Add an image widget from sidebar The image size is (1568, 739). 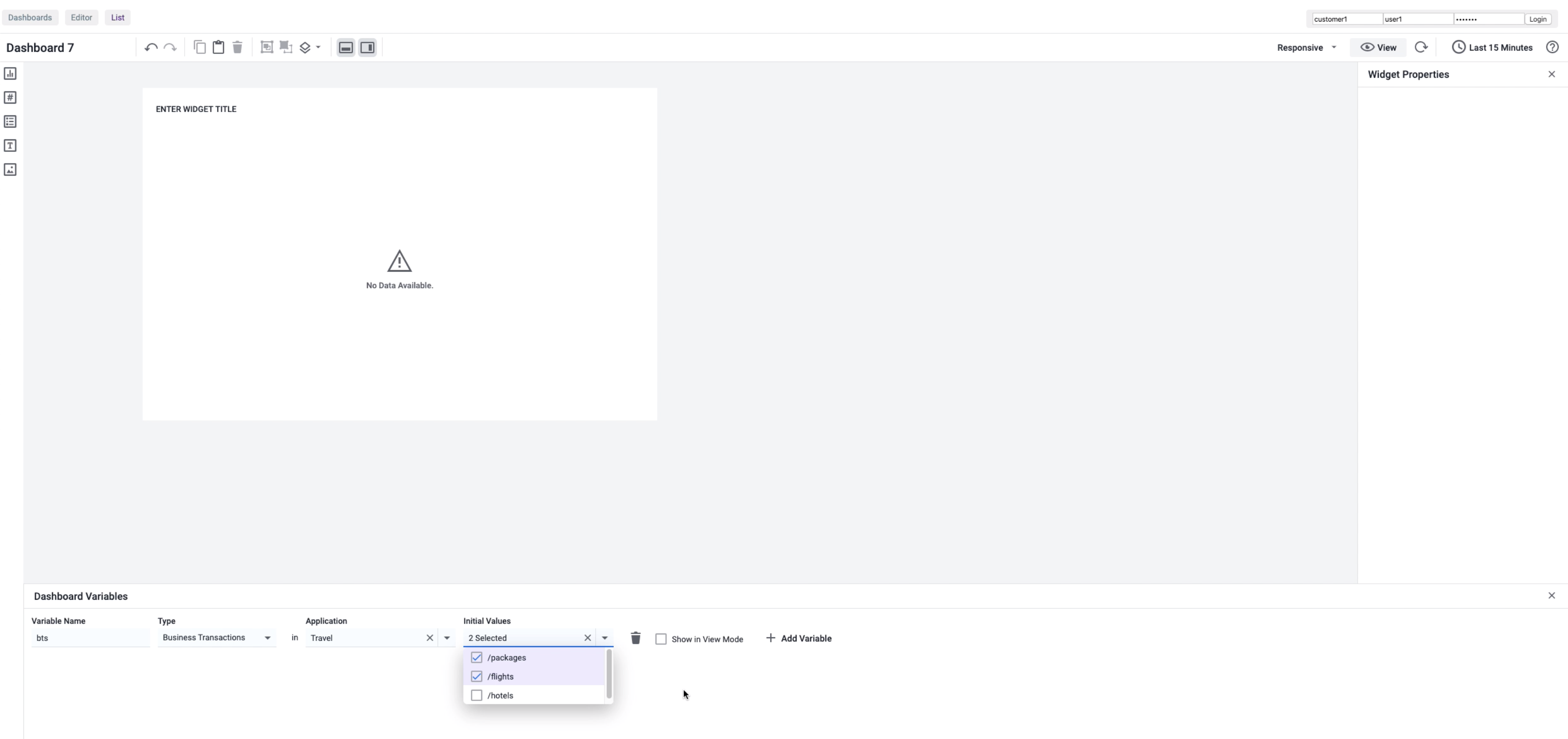click(10, 169)
